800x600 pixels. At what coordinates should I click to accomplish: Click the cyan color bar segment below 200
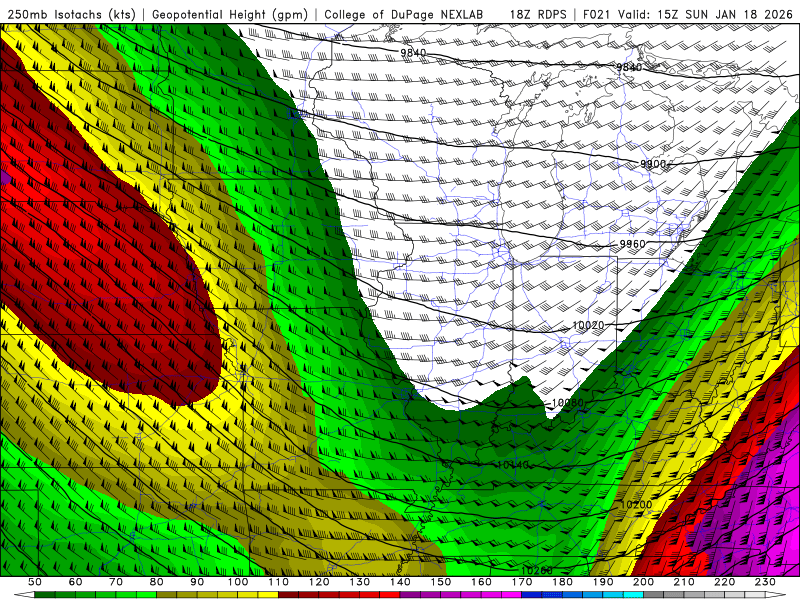(633, 595)
